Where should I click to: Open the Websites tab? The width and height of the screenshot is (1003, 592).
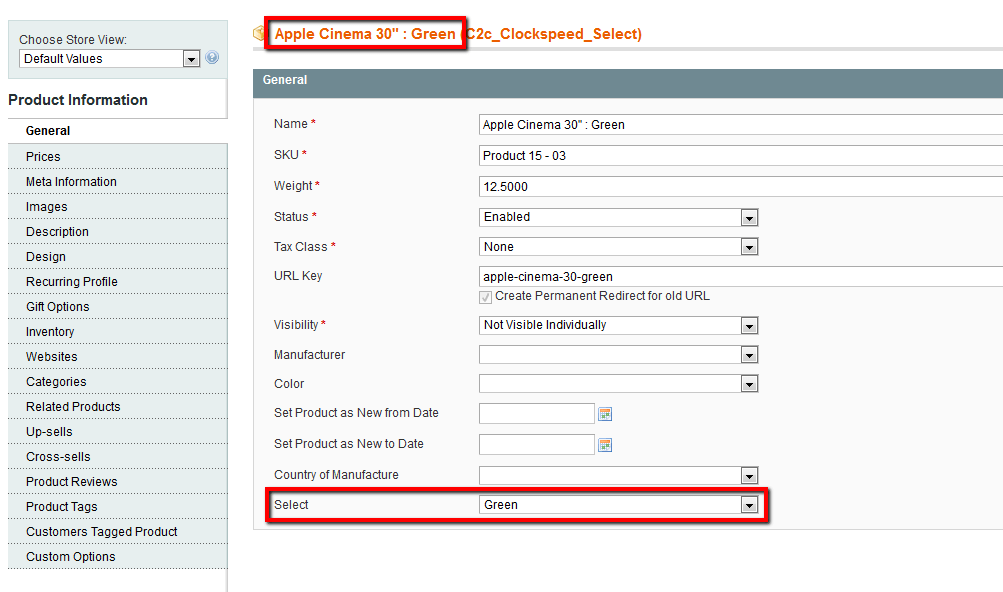pos(118,356)
